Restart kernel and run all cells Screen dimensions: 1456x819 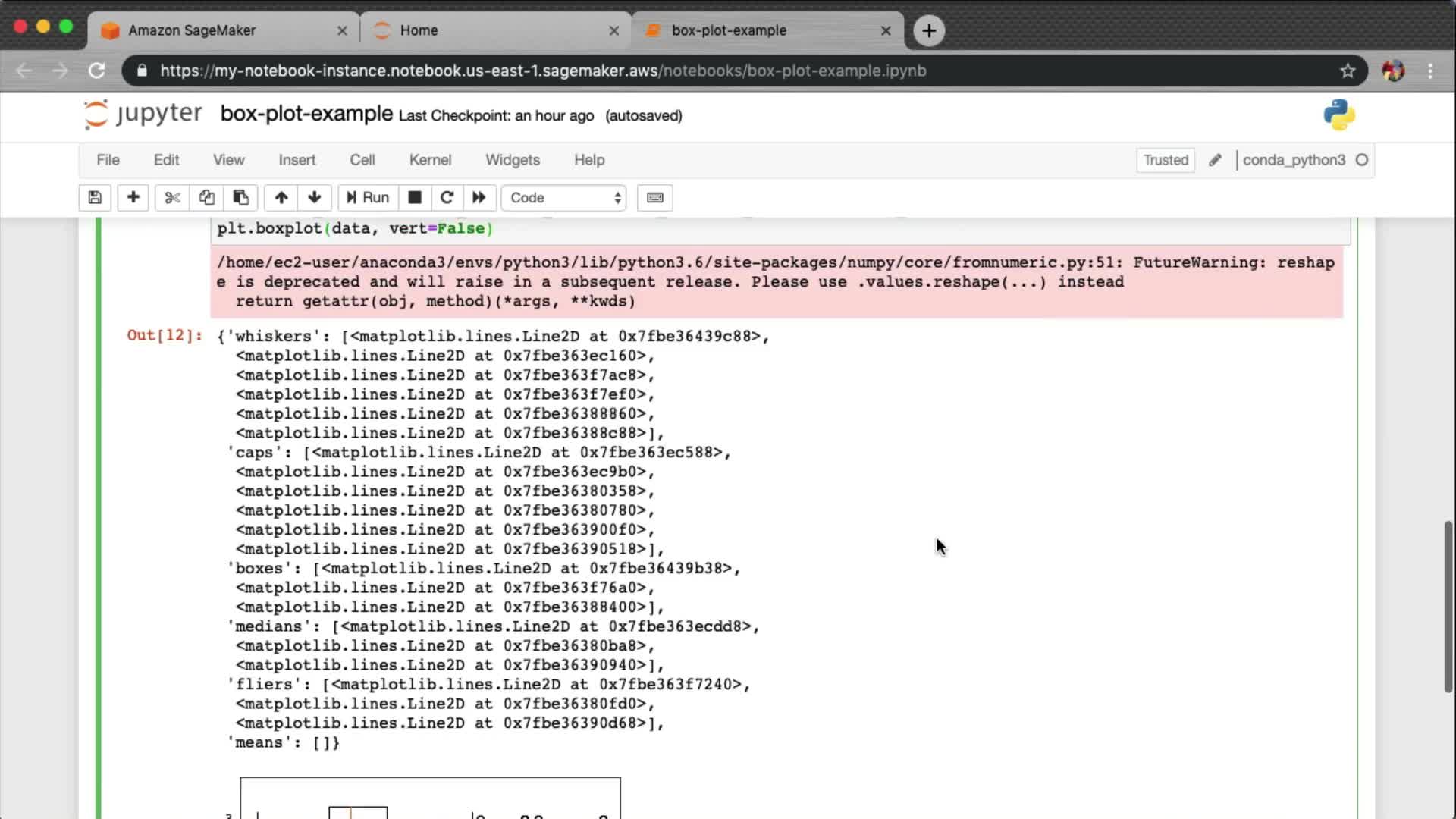pyautogui.click(x=479, y=198)
